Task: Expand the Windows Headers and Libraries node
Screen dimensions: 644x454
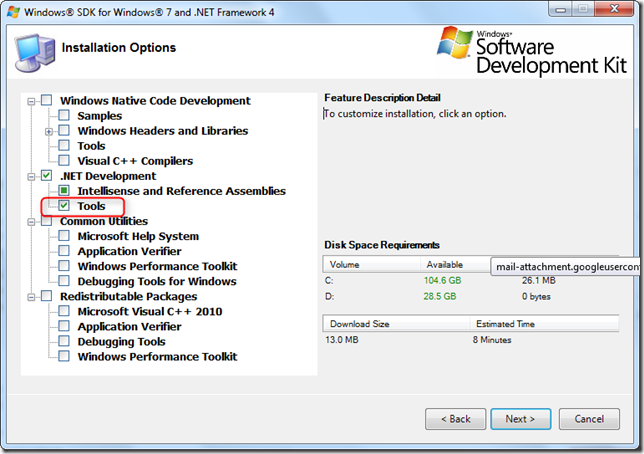Action: pyautogui.click(x=49, y=131)
